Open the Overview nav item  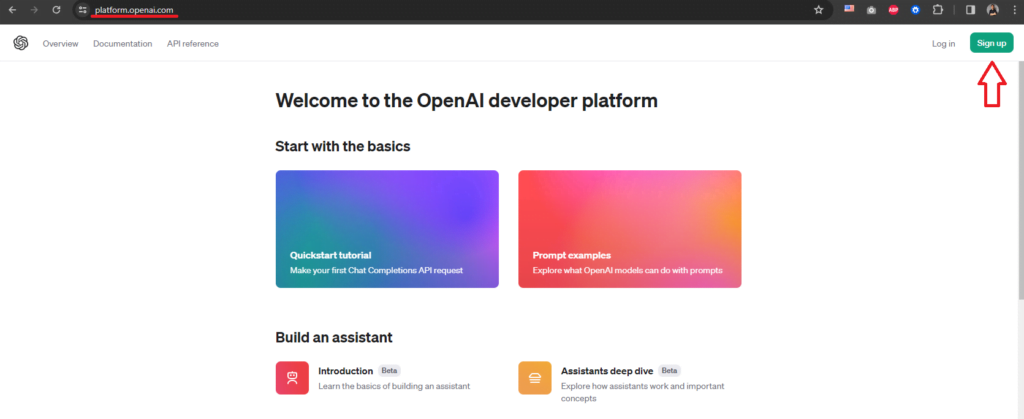[60, 44]
